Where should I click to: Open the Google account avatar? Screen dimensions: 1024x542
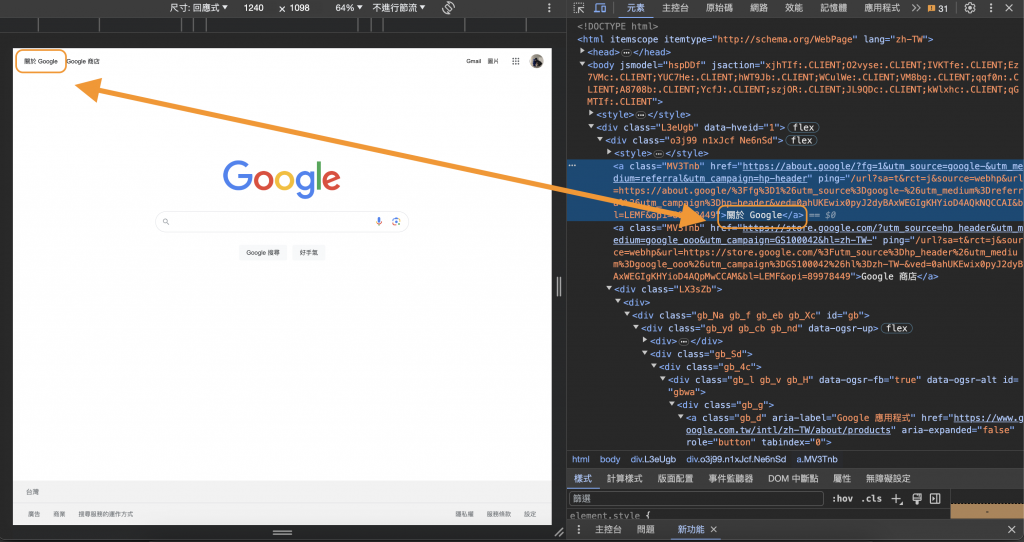pos(536,61)
